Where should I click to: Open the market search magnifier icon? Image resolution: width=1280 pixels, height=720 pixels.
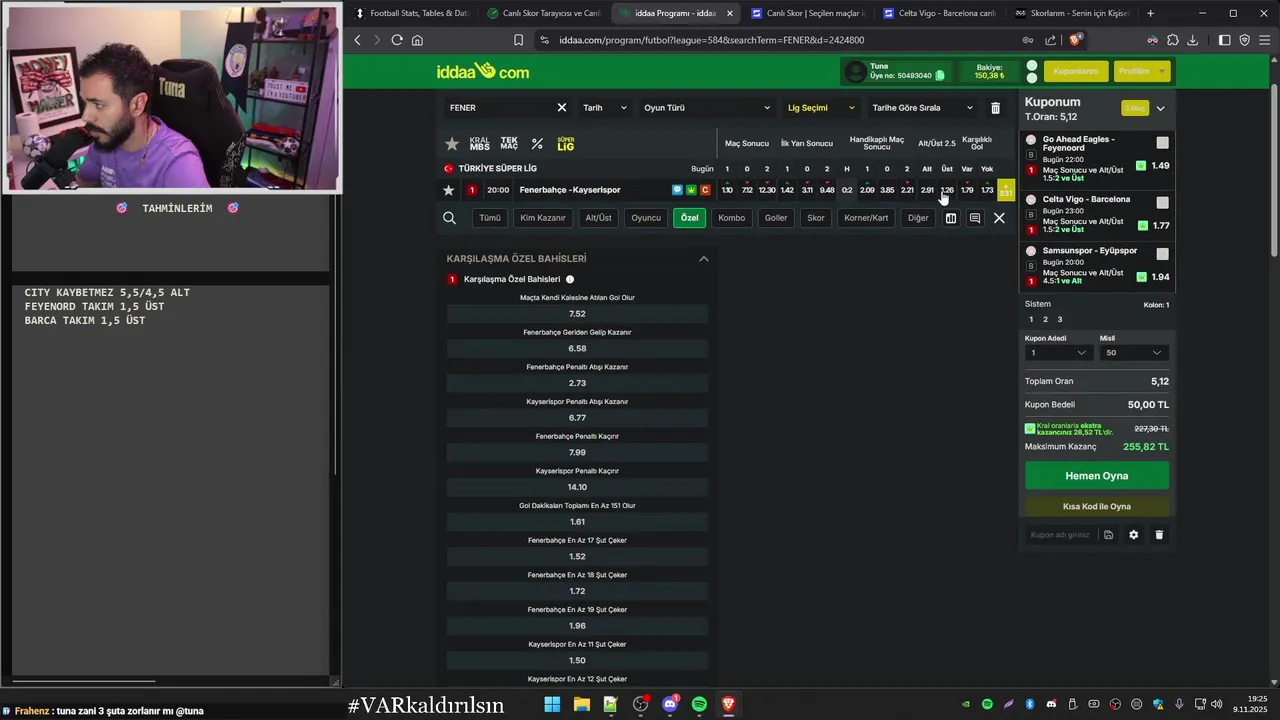449,218
